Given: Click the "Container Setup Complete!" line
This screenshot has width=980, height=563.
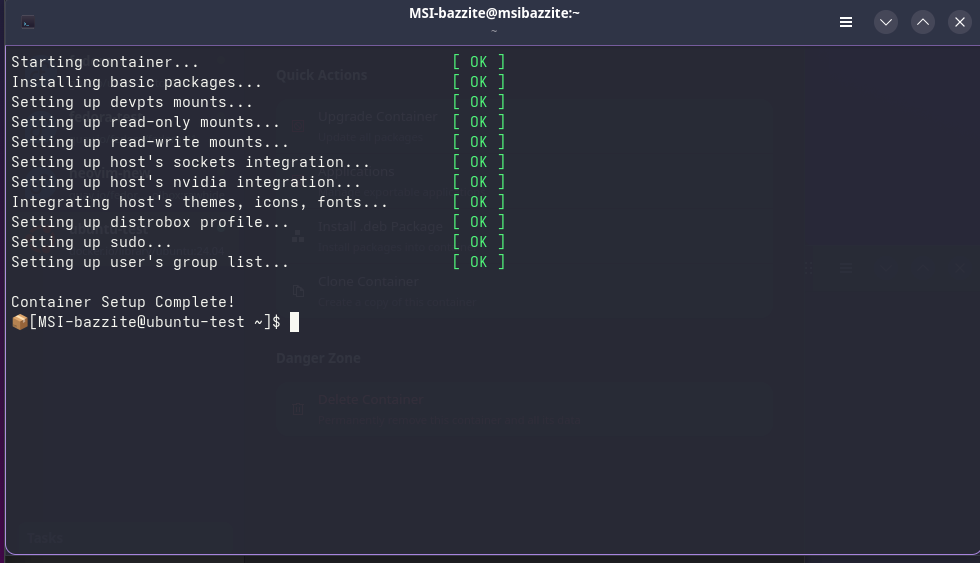Looking at the screenshot, I should pos(123,302).
